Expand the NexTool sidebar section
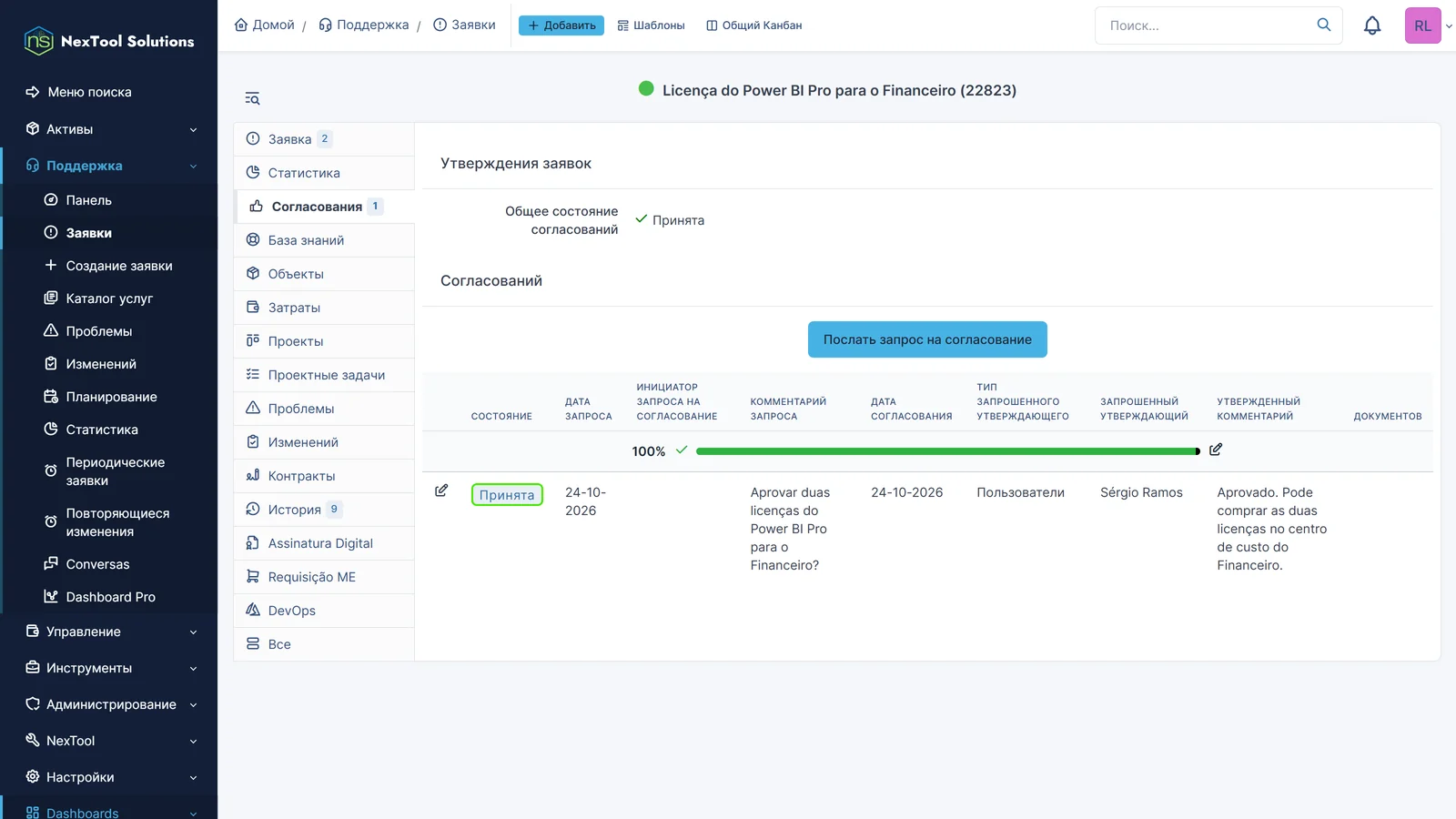Screen dimensions: 1456x819 pos(109,741)
